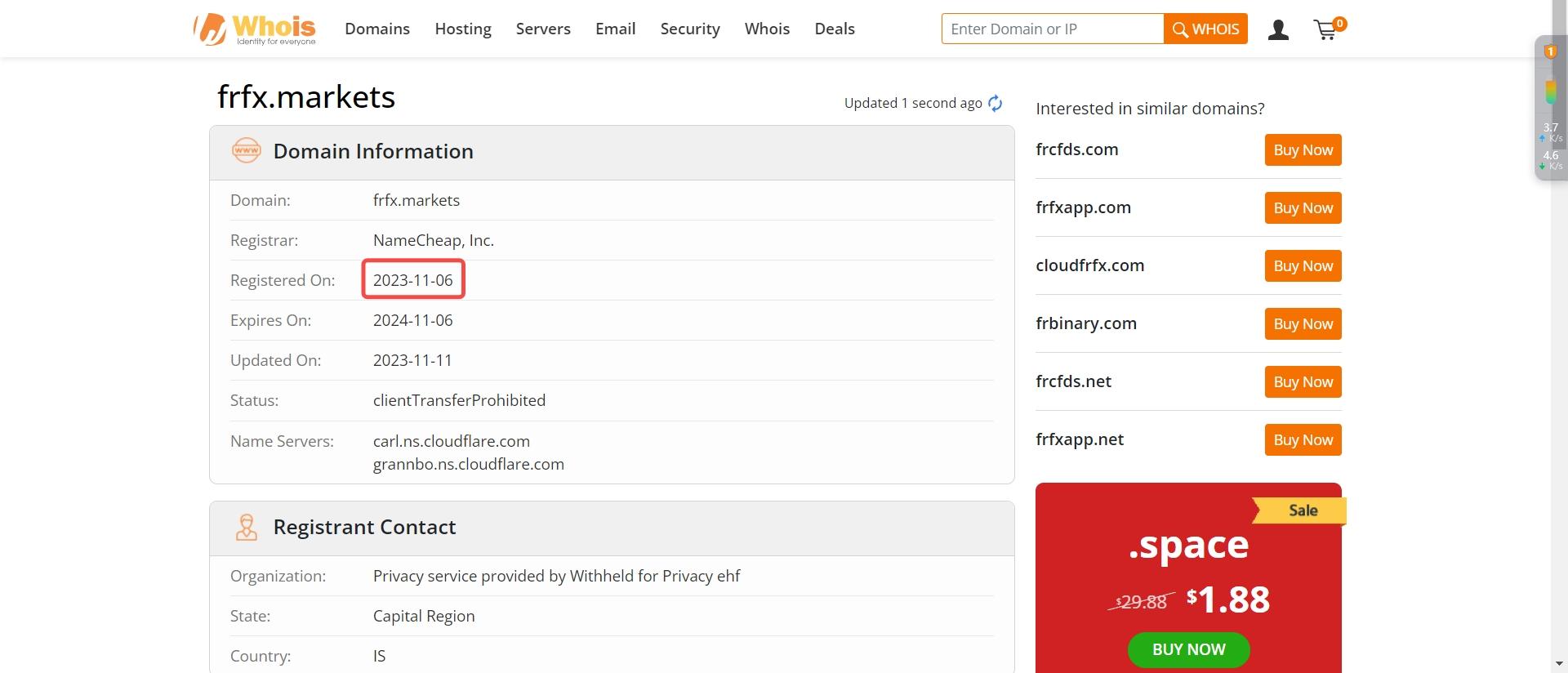Open the Email menu
The image size is (1568, 673).
pyautogui.click(x=615, y=29)
